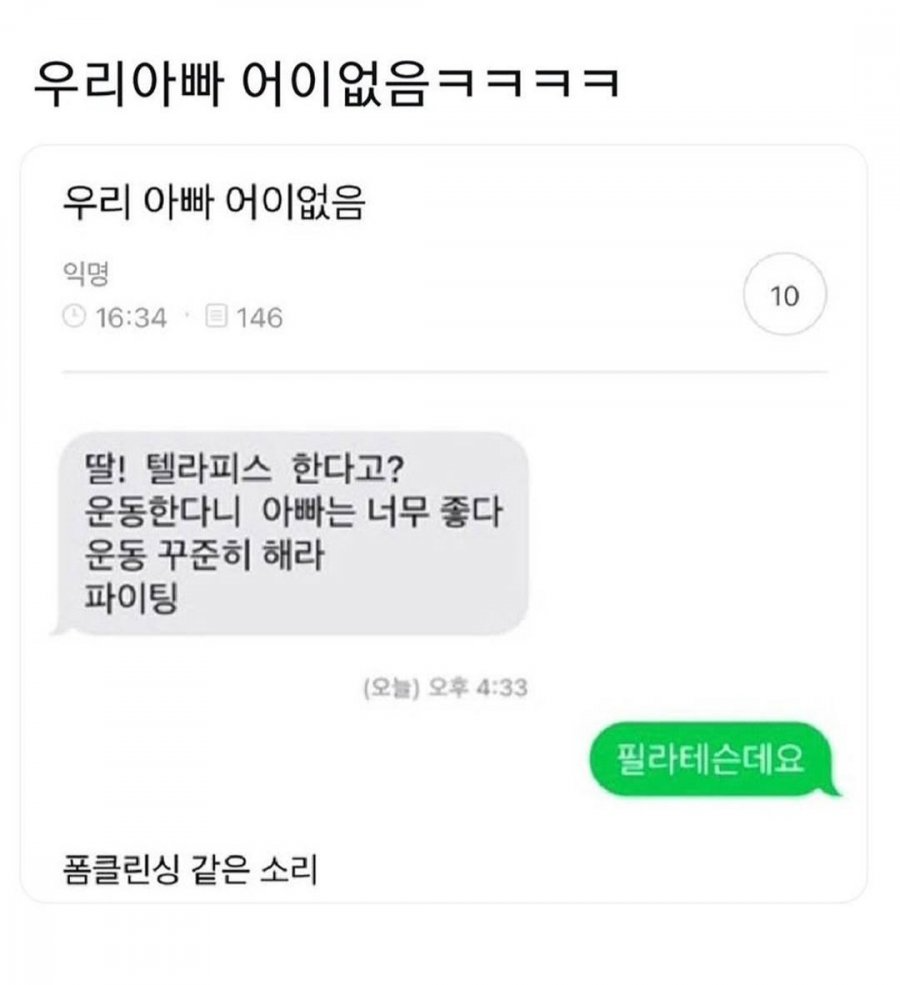The width and height of the screenshot is (900, 985).
Task: Click the word 텔라피스 in the message
Action: (x=209, y=469)
